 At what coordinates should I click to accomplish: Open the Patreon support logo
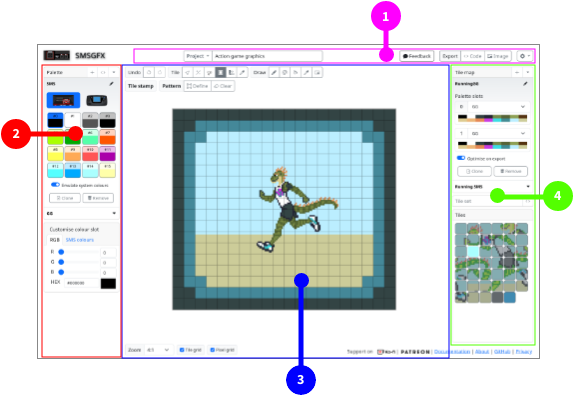point(415,352)
